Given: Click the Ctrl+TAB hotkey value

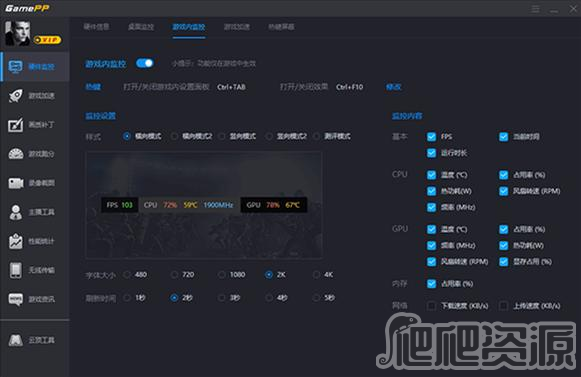Looking at the screenshot, I should point(231,87).
